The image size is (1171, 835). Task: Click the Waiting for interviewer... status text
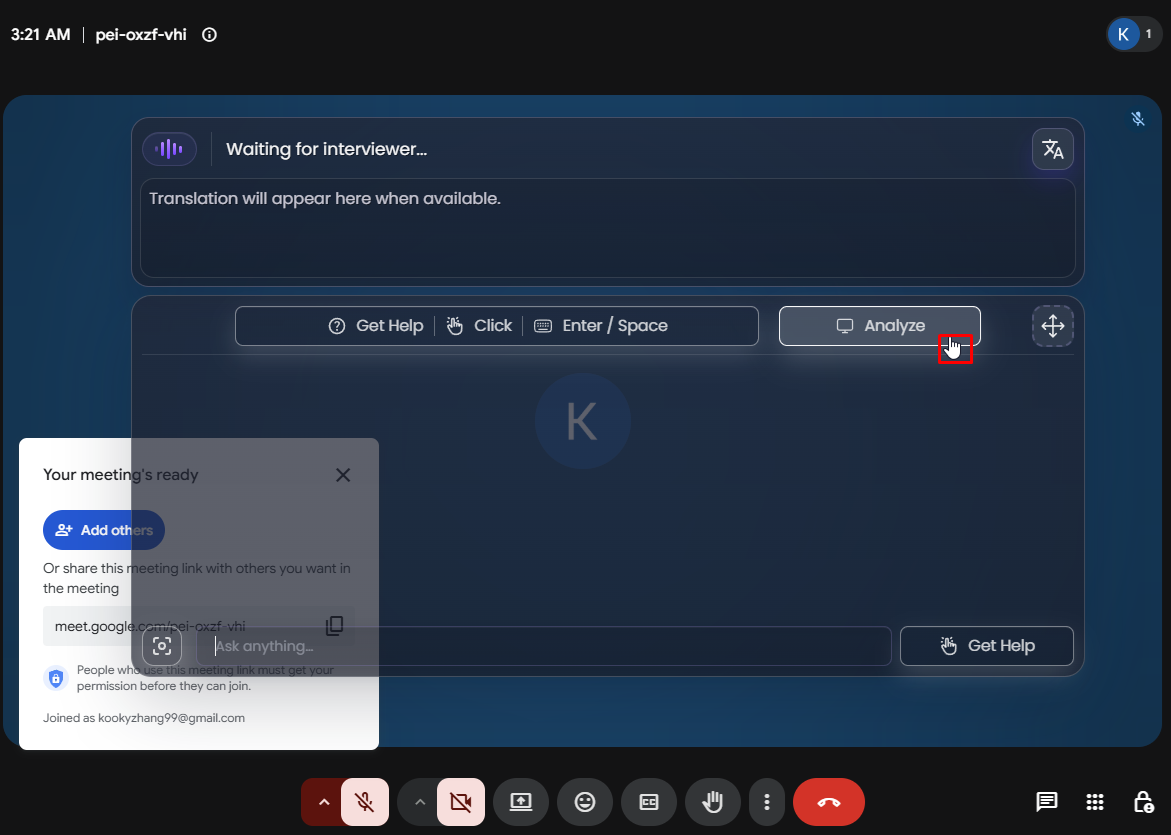pos(326,149)
